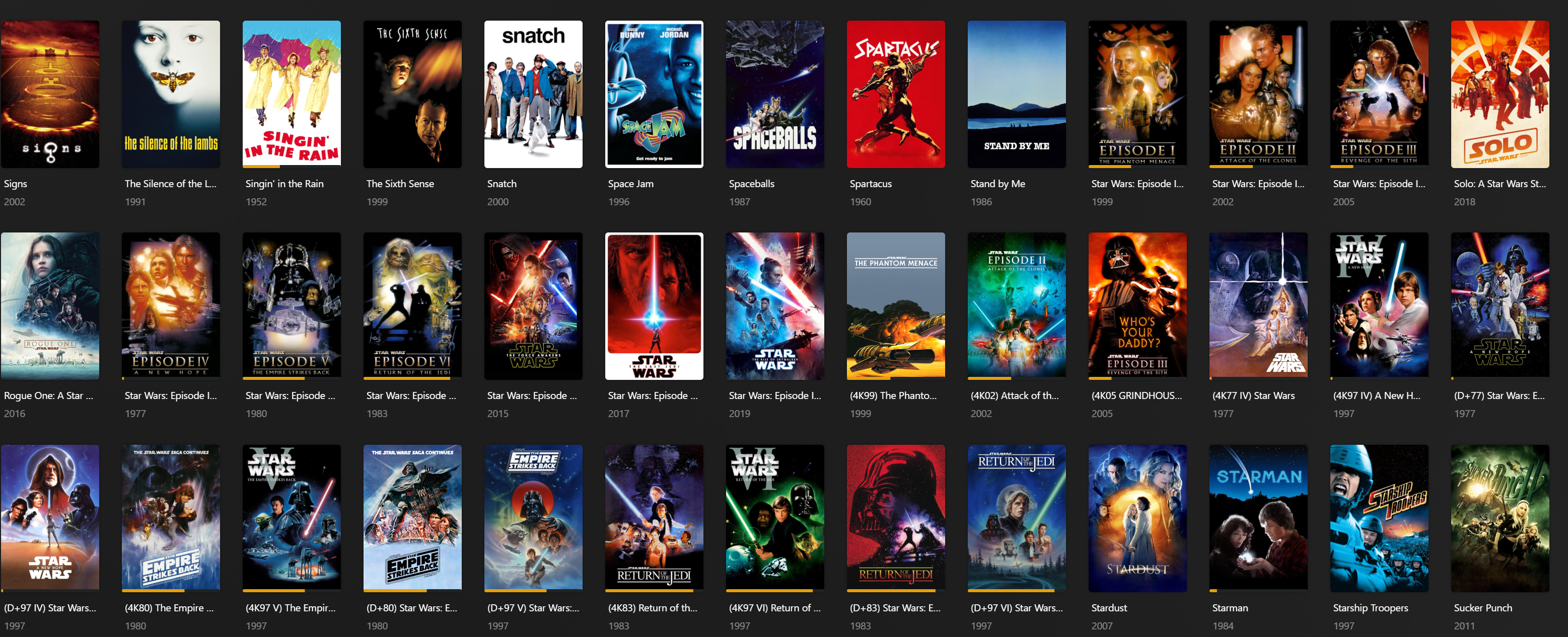Open the Sucker Punch poster

click(1501, 518)
